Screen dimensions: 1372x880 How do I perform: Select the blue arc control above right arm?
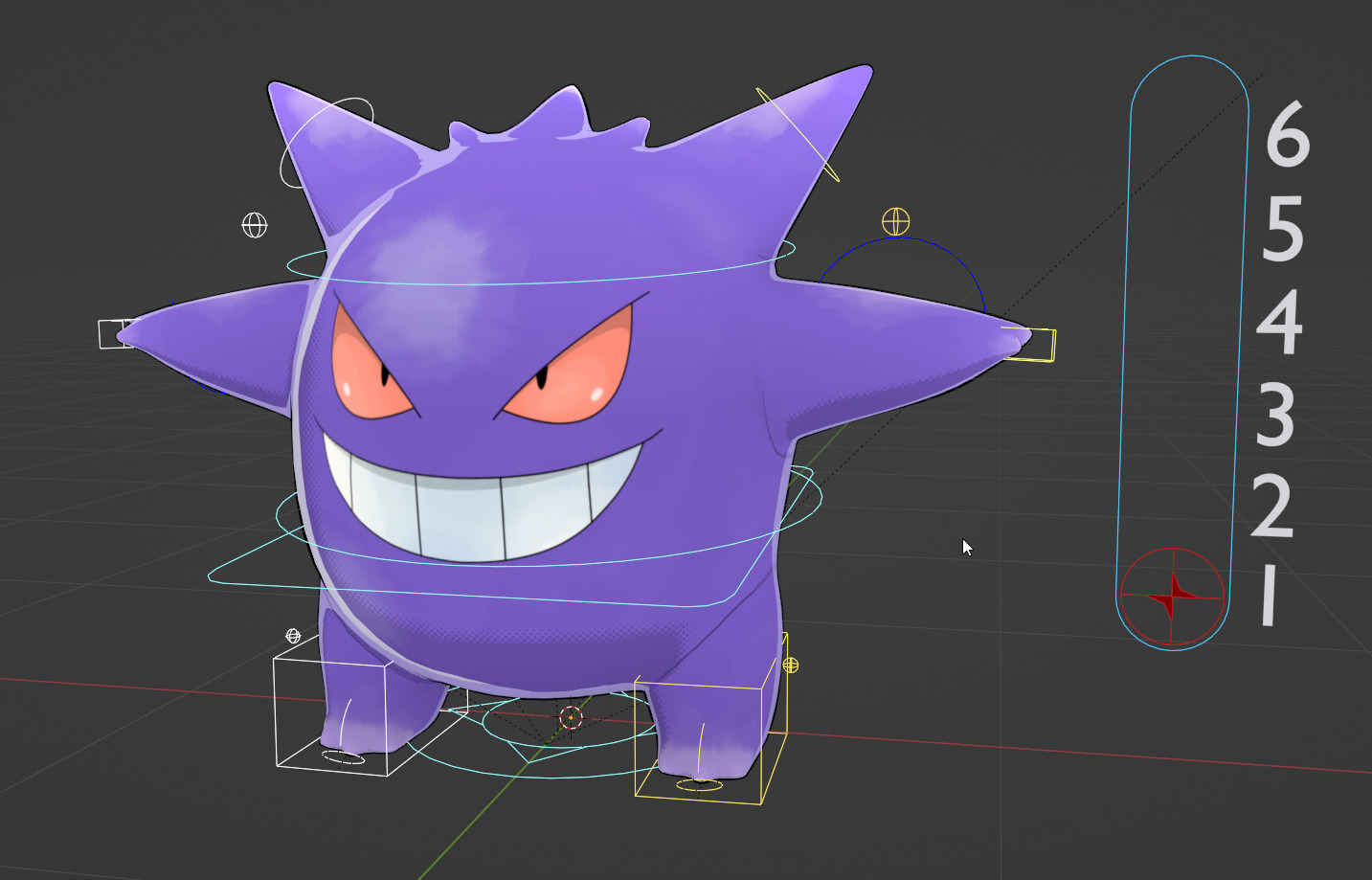[x=901, y=273]
